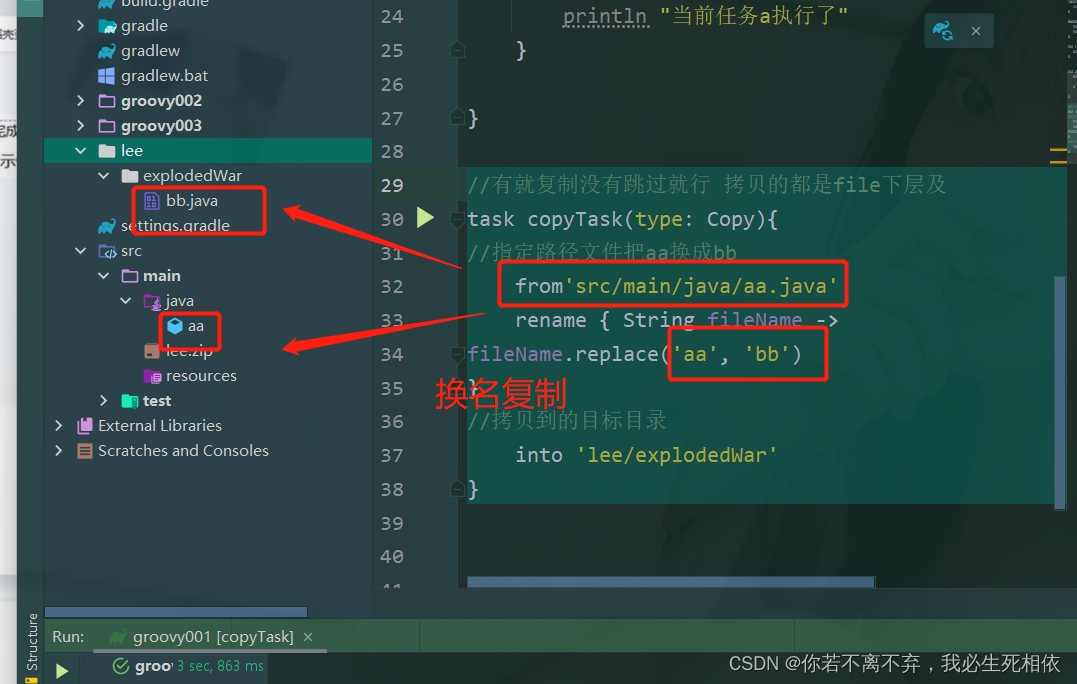Toggle fold at line 30 gutter
The height and width of the screenshot is (684, 1077).
pos(457,220)
